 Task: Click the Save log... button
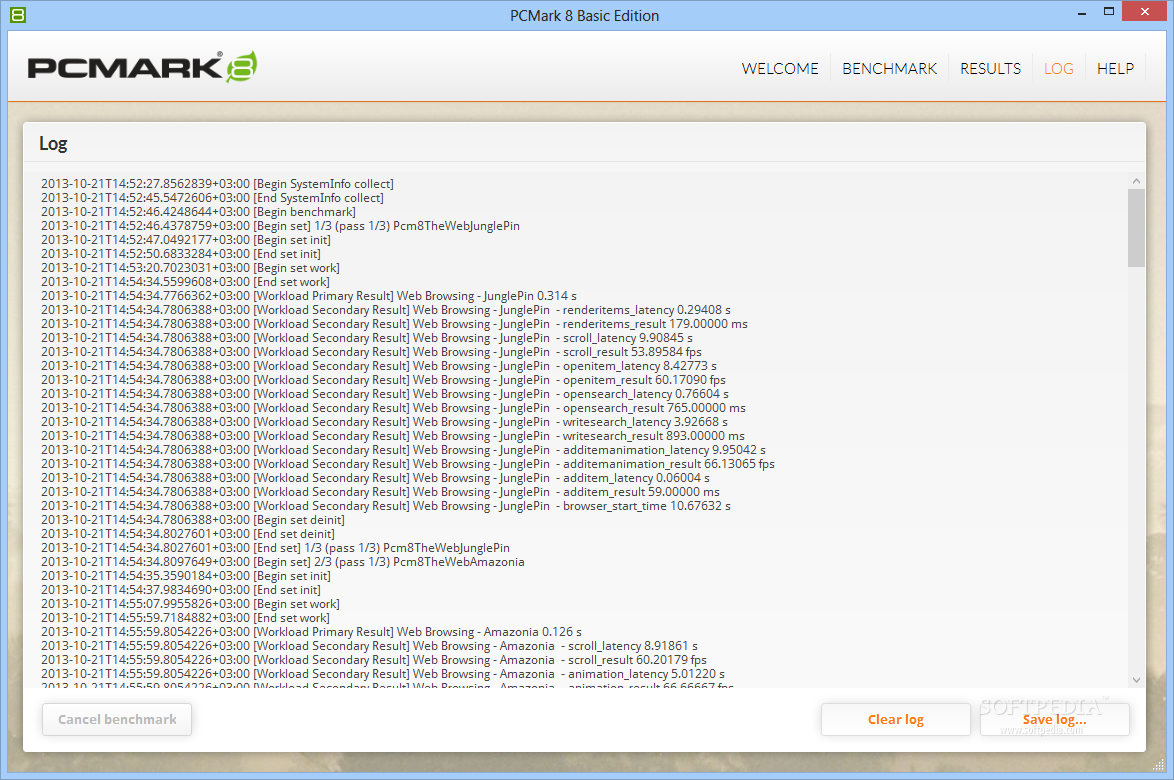click(x=1054, y=719)
